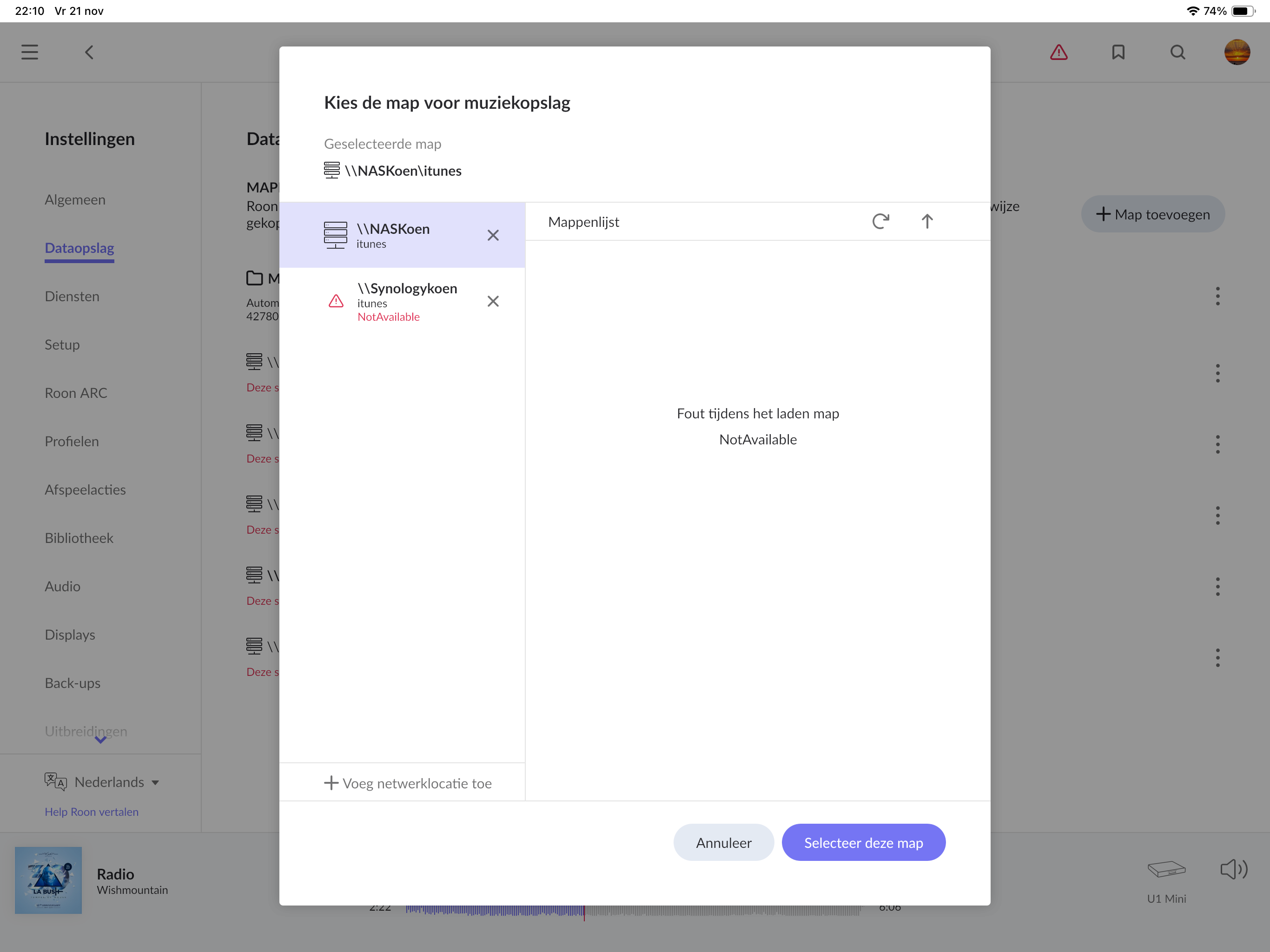This screenshot has height=952, width=1270.
Task: Open the Bibliotheek settings tab
Action: click(79, 538)
